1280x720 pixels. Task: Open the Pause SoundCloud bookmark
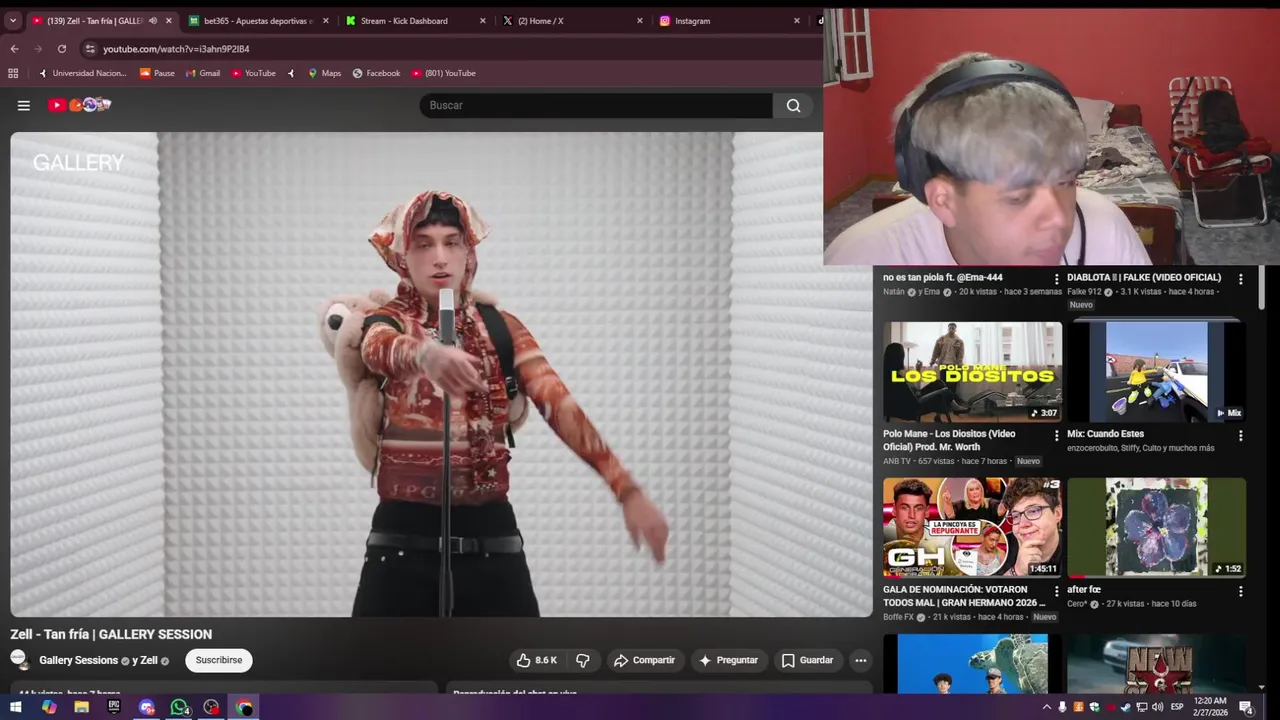(x=157, y=73)
